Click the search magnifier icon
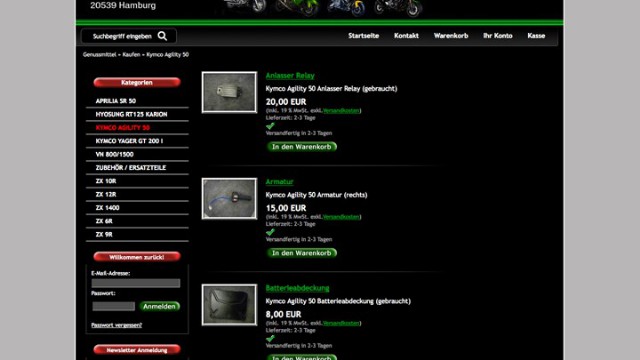 [x=162, y=36]
